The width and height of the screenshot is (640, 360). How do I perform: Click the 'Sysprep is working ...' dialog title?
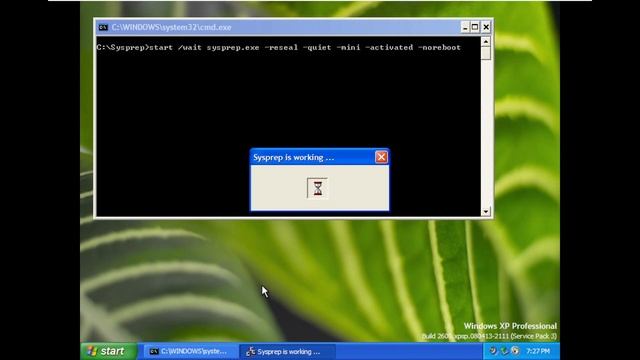[293, 157]
